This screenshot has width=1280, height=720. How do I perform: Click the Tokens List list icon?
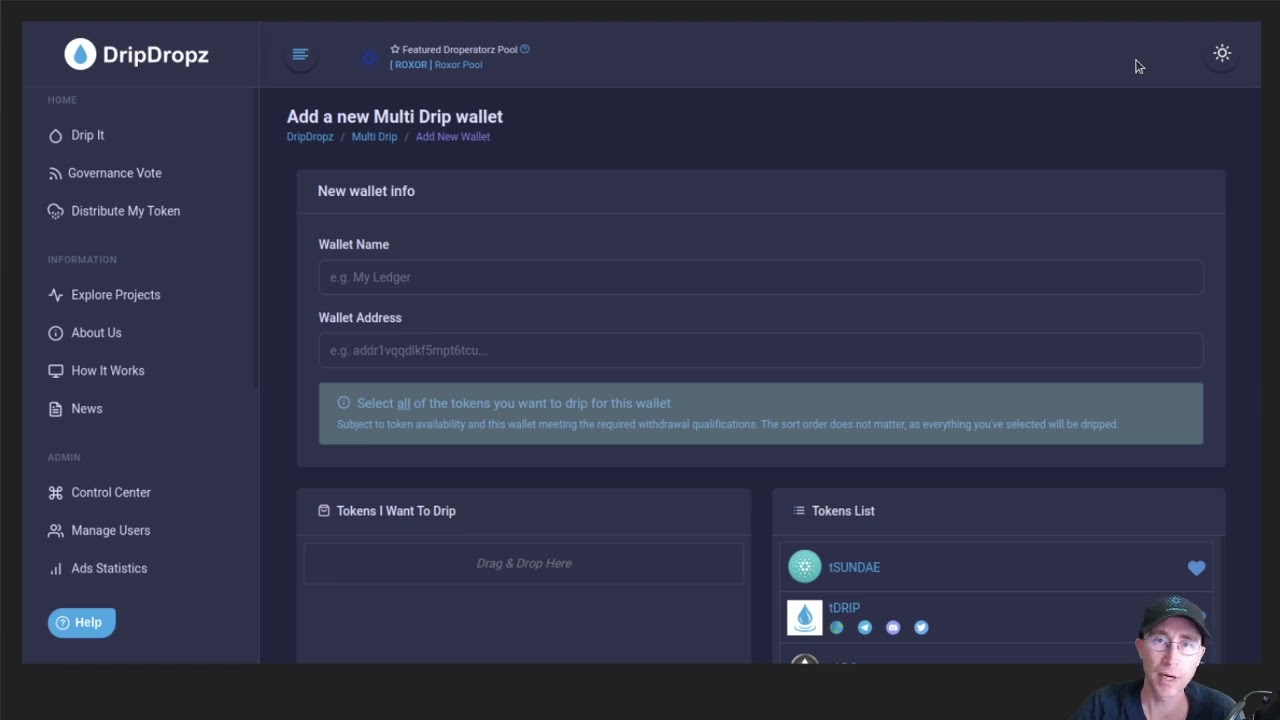(x=799, y=511)
